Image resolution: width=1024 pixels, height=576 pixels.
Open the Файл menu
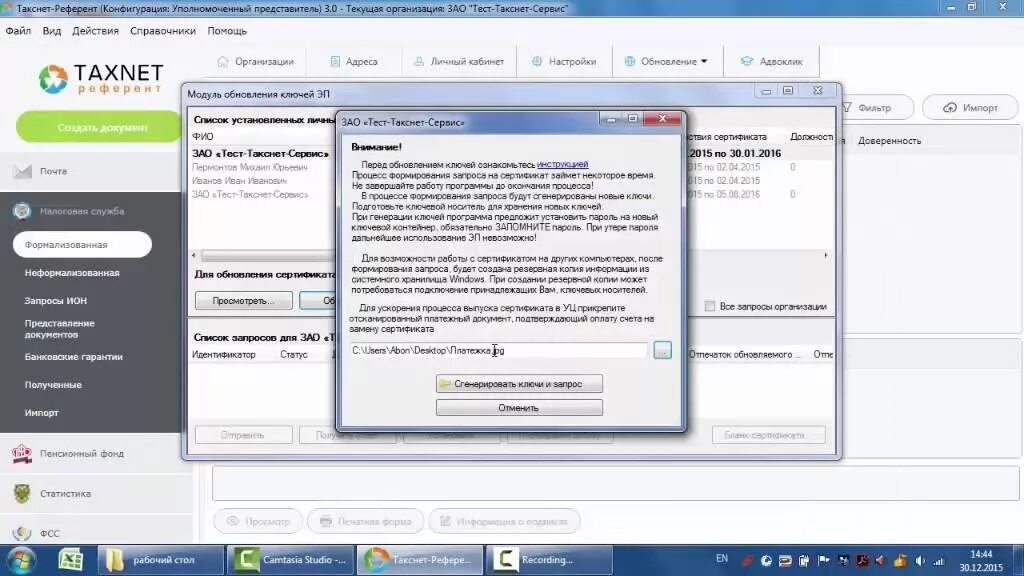[18, 31]
